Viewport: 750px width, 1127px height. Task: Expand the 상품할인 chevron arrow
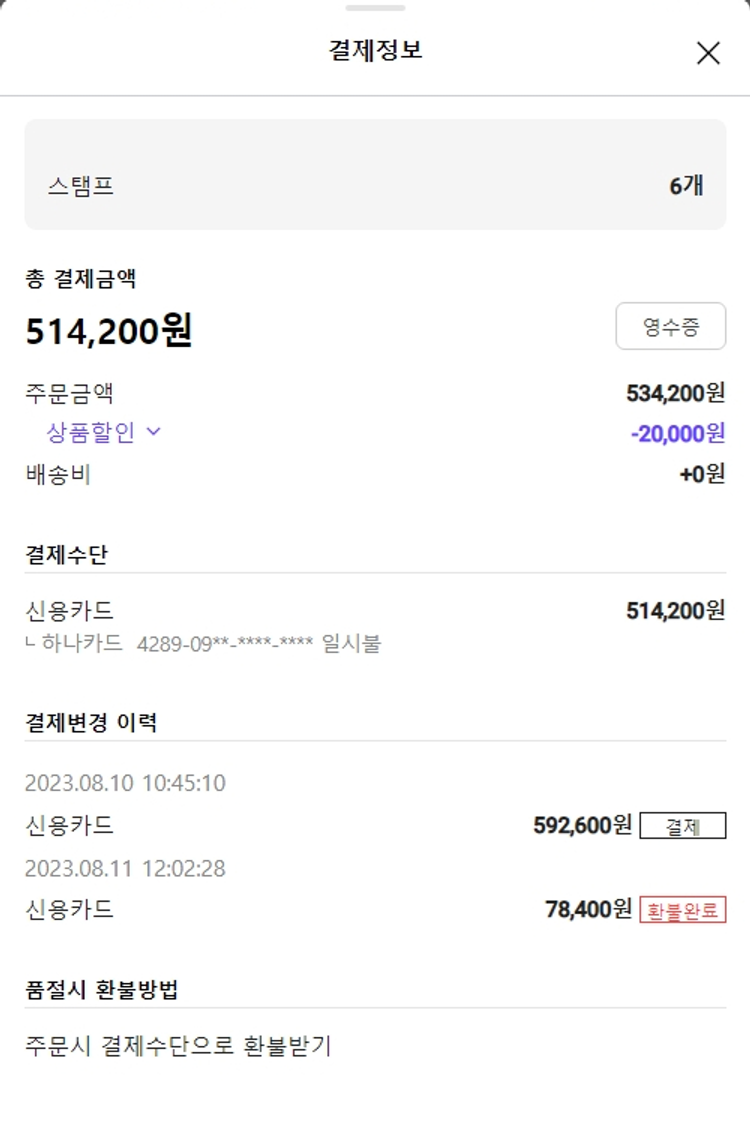coord(153,432)
